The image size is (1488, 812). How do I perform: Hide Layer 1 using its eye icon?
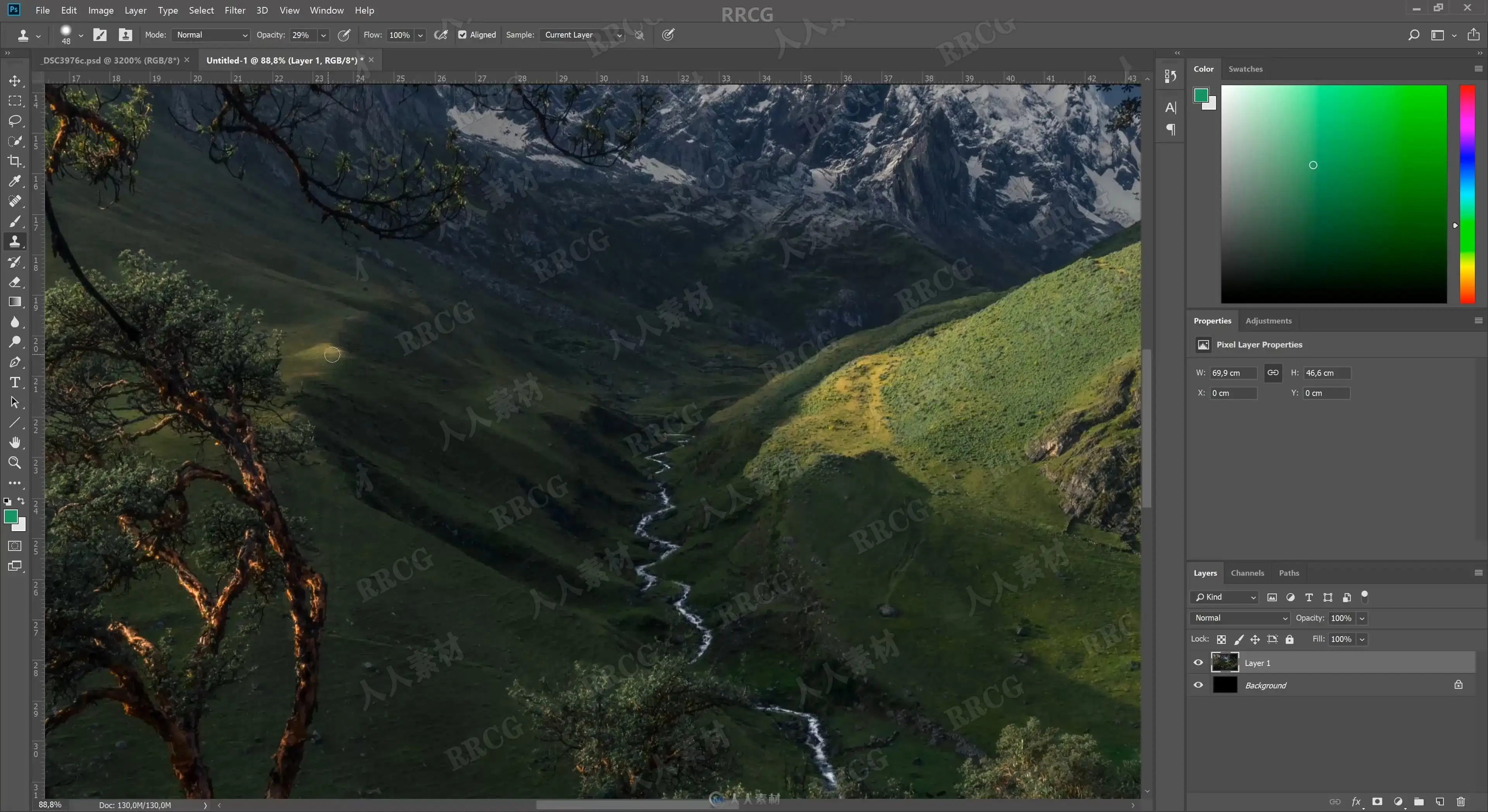click(x=1199, y=662)
